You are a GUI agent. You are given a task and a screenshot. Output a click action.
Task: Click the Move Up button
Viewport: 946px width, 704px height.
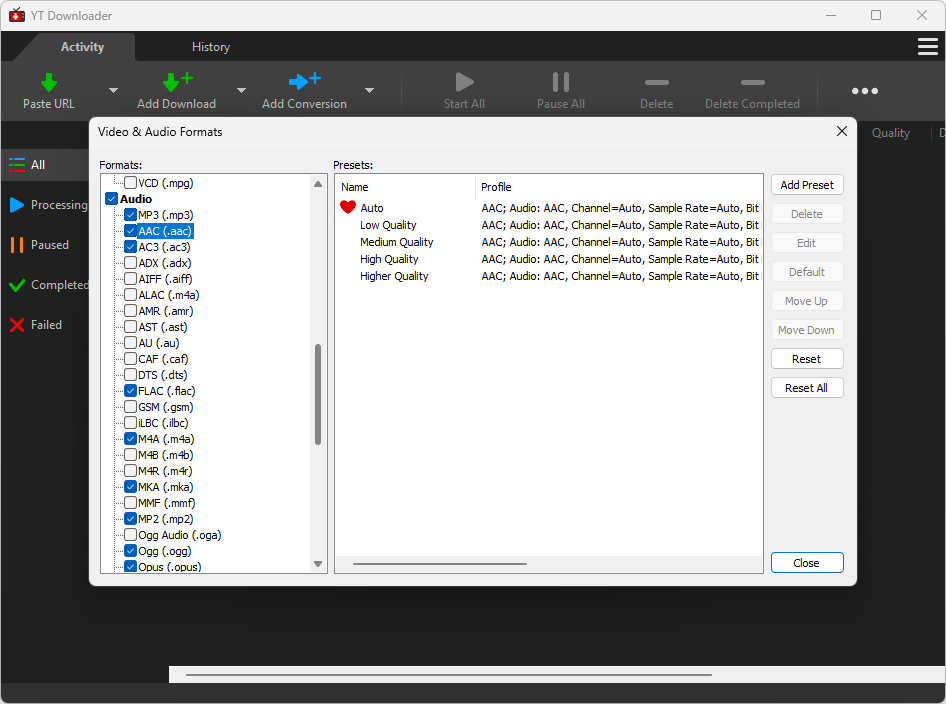pyautogui.click(x=807, y=301)
